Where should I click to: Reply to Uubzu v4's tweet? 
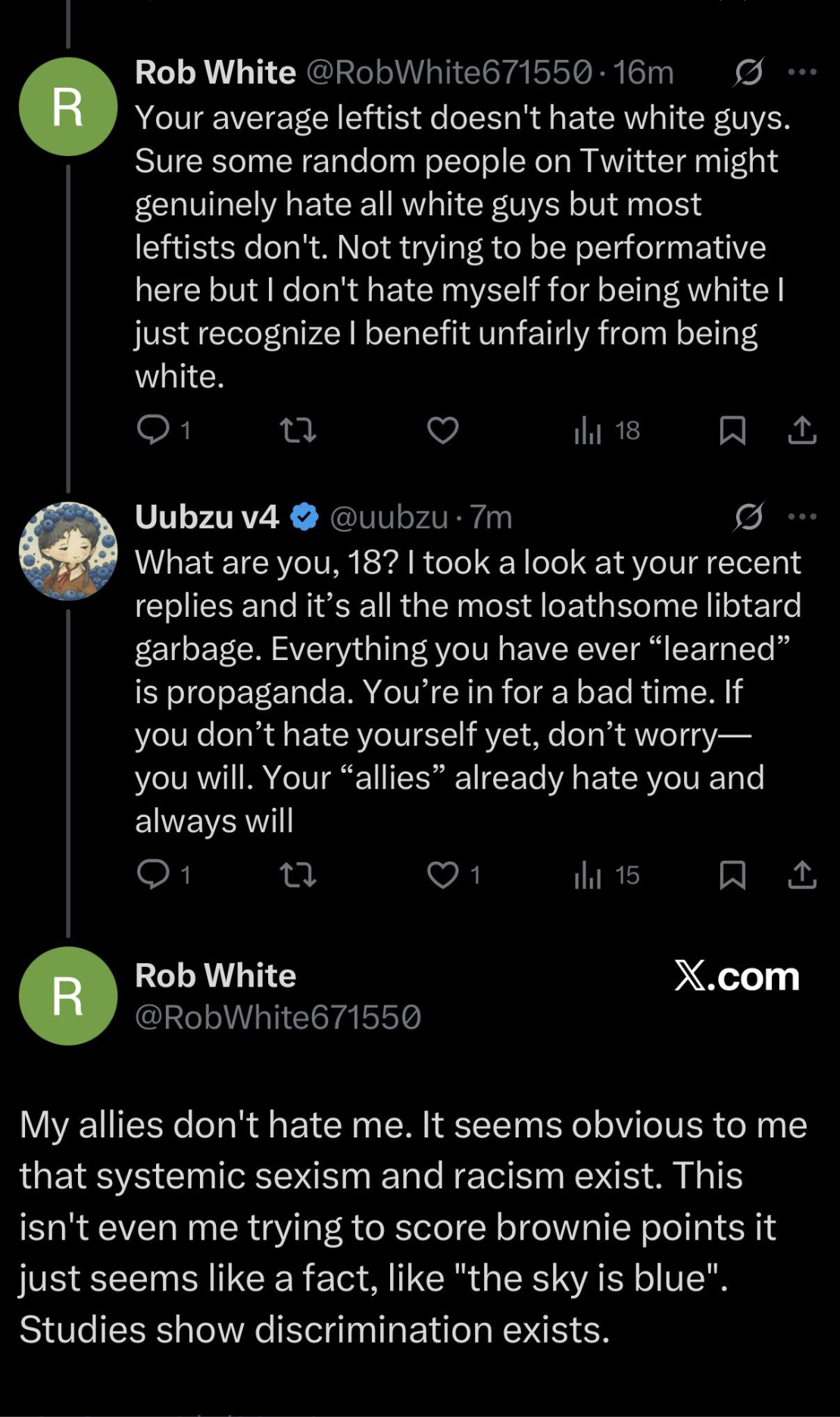click(x=153, y=874)
